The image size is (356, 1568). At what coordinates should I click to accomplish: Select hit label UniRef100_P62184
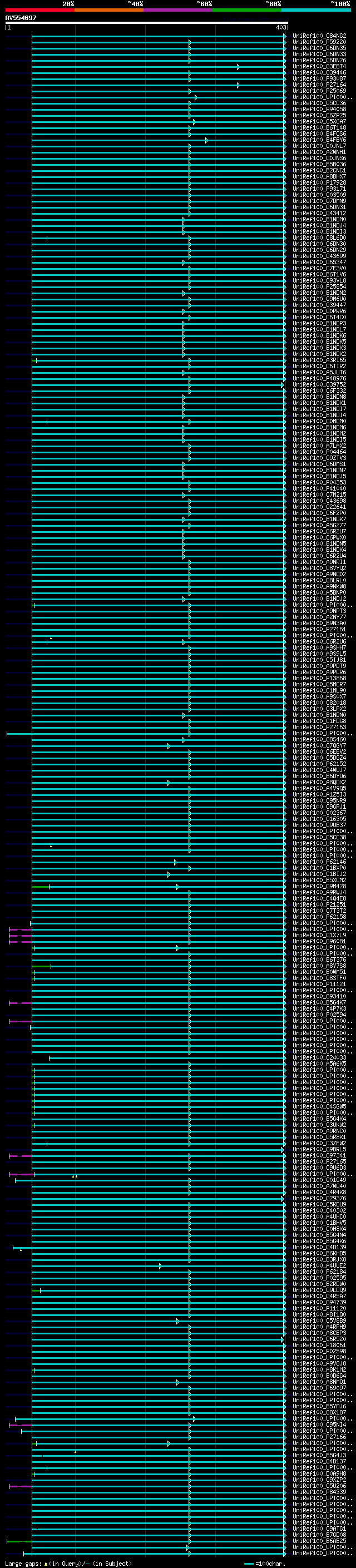click(319, 1272)
